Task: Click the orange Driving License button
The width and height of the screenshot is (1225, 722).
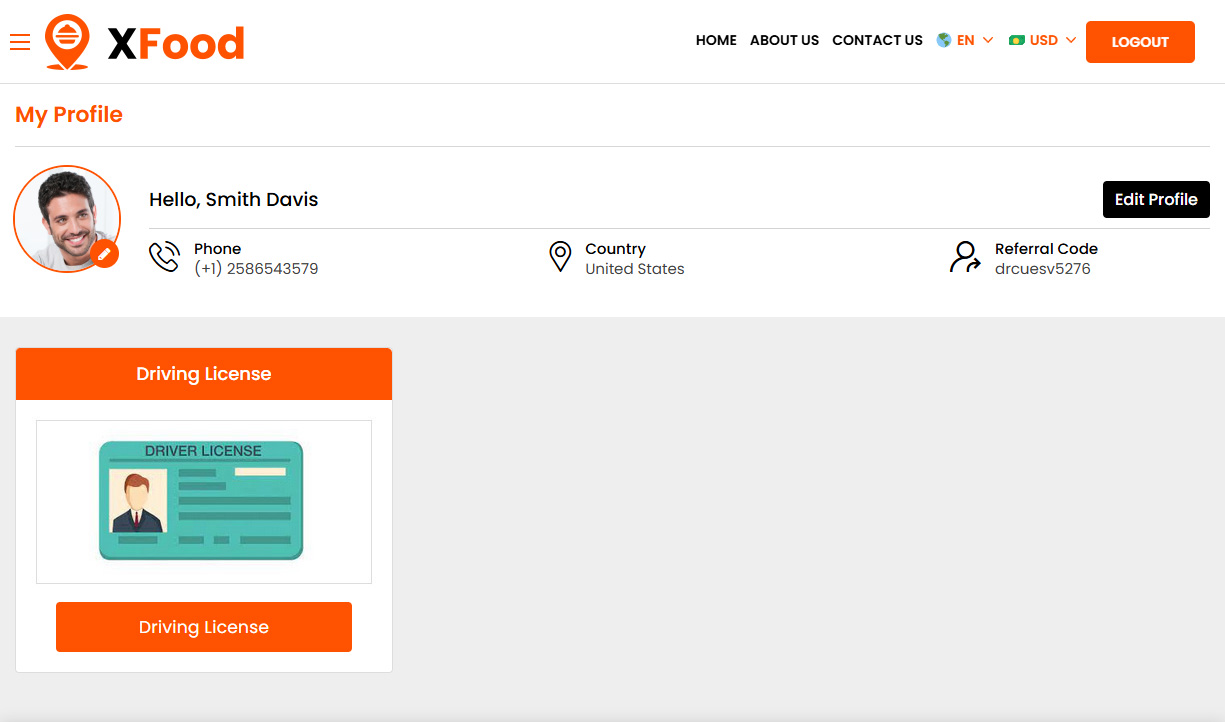Action: (204, 627)
